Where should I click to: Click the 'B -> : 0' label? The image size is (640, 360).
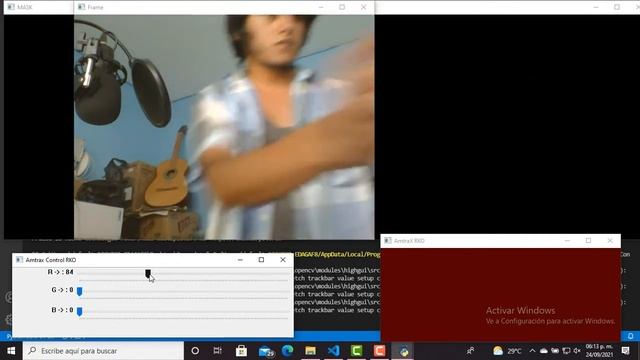pyautogui.click(x=62, y=310)
